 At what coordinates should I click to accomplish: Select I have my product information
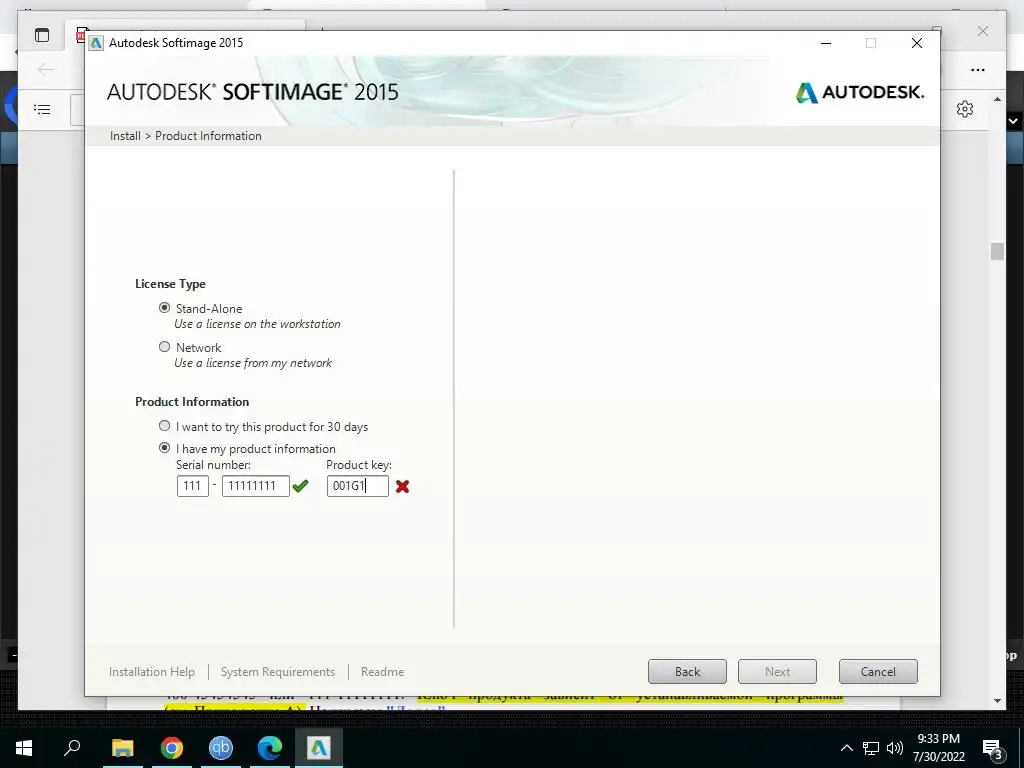[x=165, y=448]
